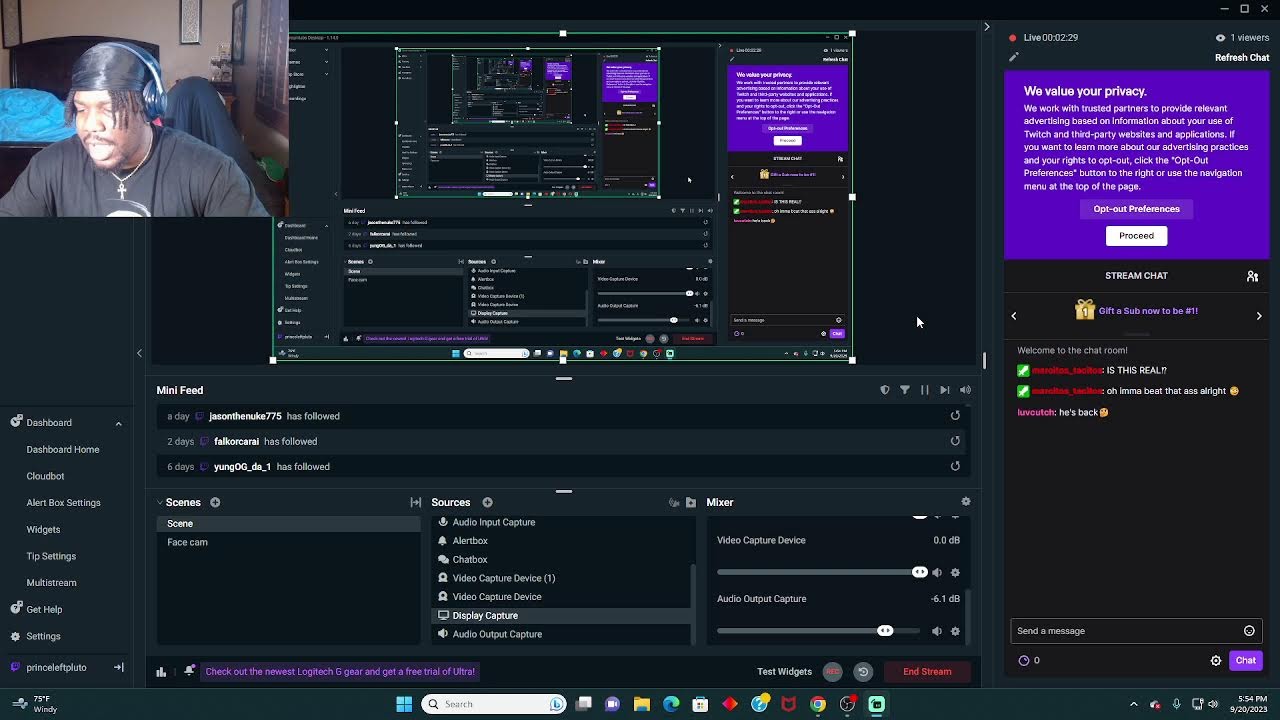This screenshot has width=1280, height=720.
Task: Select the Face cam scene
Action: 288,542
